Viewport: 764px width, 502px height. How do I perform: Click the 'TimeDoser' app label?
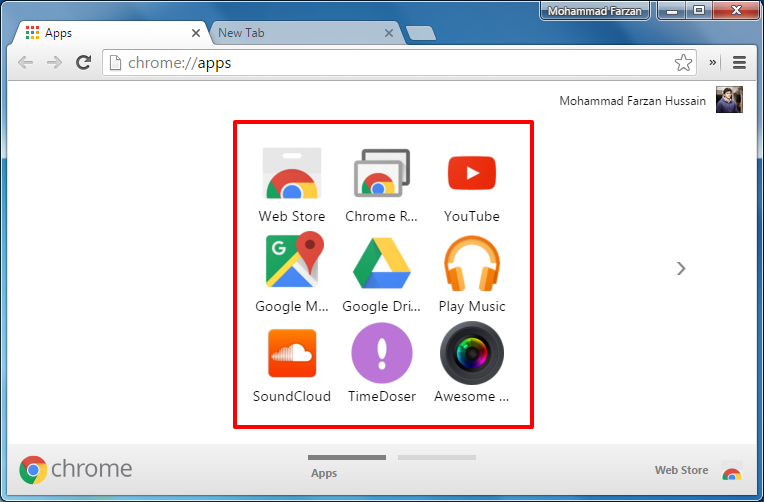tap(382, 396)
